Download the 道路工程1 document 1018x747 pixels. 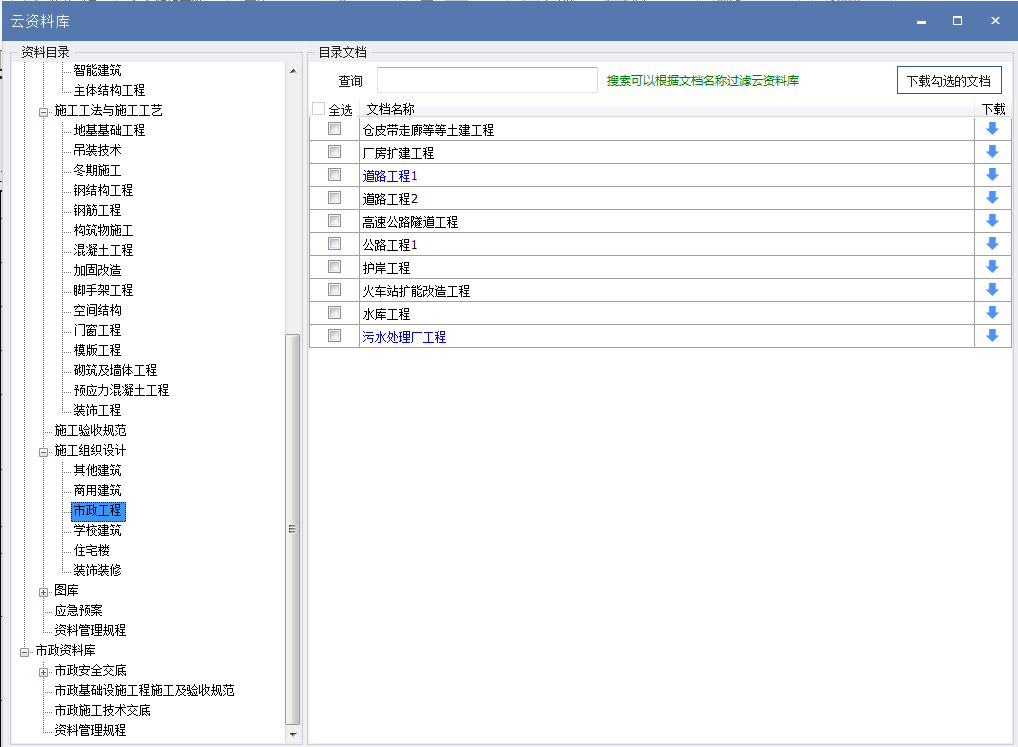click(992, 175)
